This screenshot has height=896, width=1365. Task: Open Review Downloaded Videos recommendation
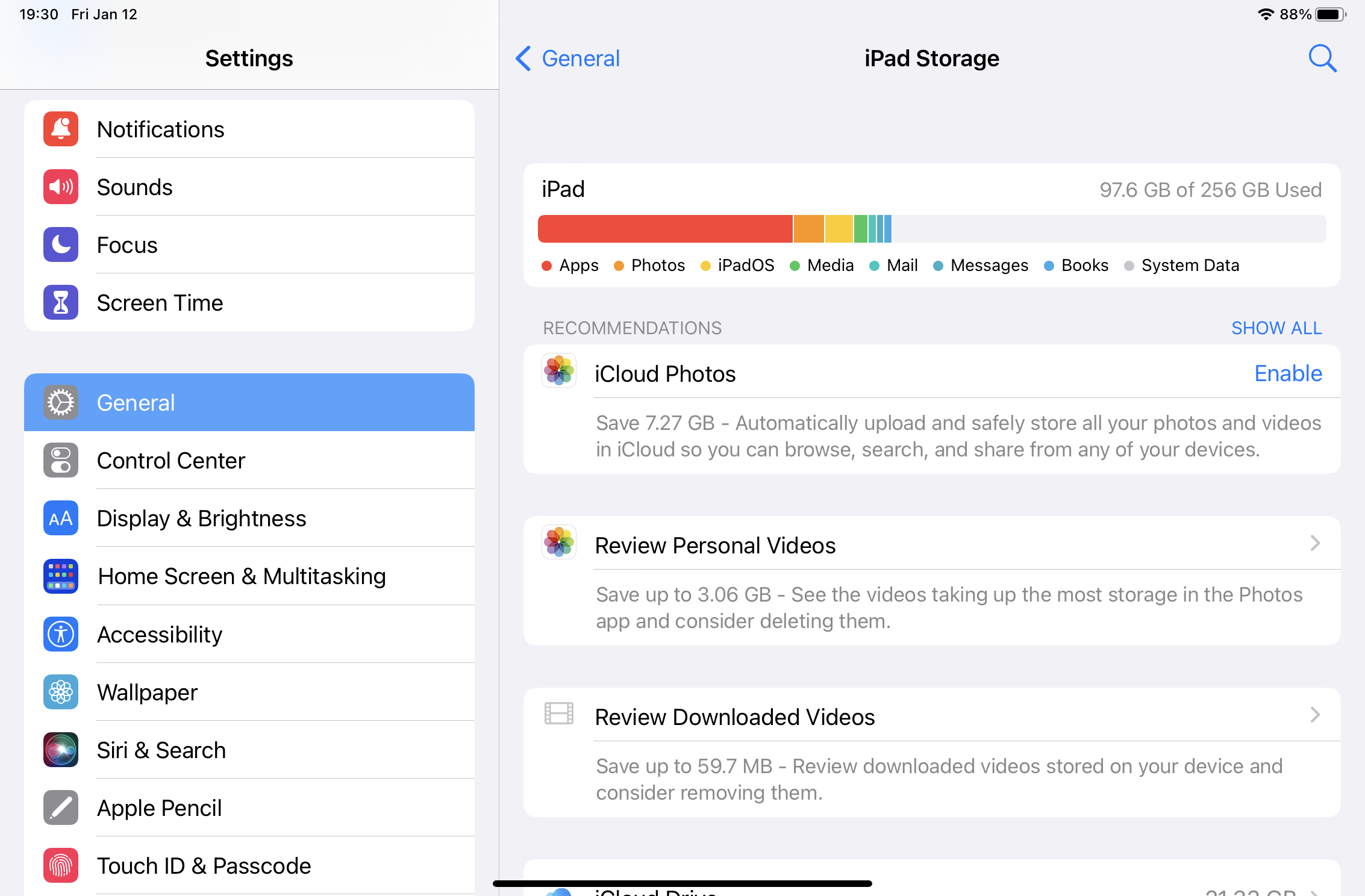pyautogui.click(x=932, y=715)
